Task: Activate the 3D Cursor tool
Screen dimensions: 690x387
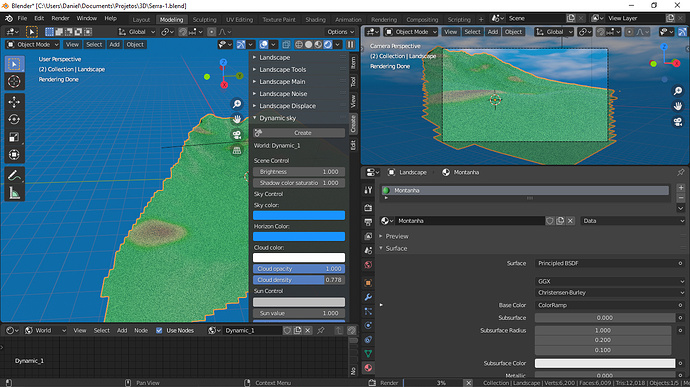Action: [14, 81]
